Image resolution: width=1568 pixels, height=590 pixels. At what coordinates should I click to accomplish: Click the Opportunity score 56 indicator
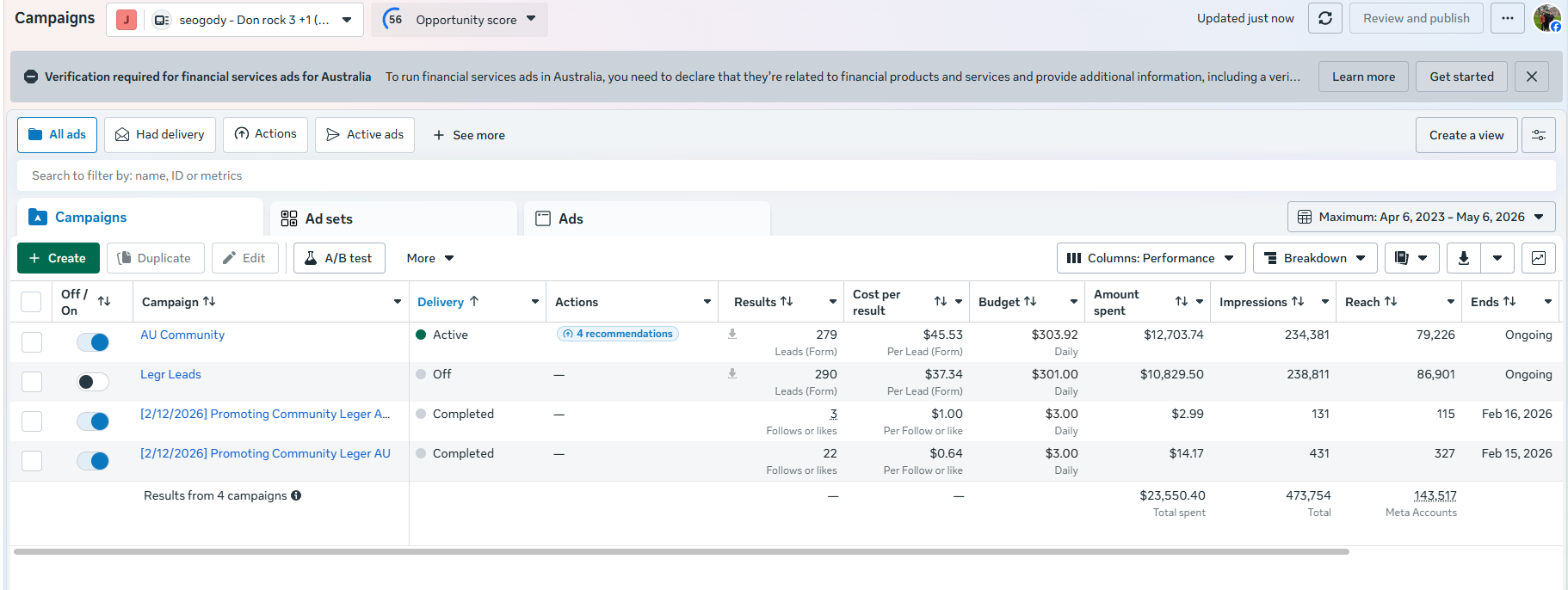coord(393,19)
